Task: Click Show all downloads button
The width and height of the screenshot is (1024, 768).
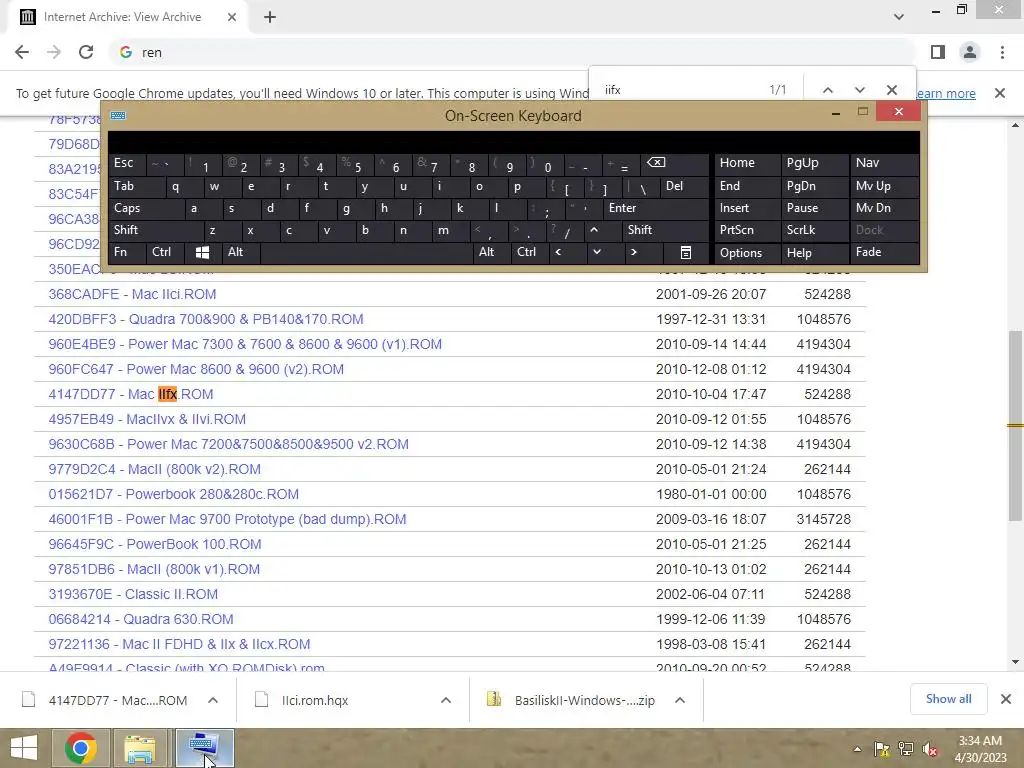Action: coord(948,699)
